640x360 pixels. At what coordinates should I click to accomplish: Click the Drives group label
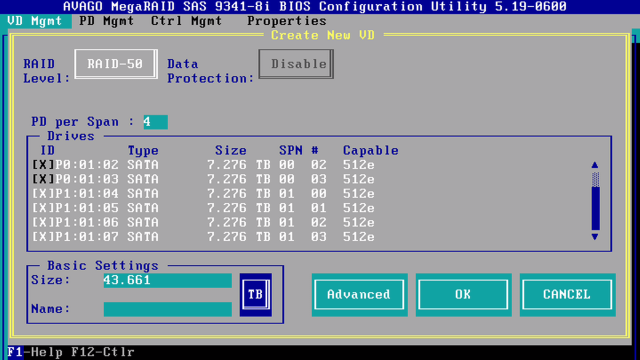[71, 136]
